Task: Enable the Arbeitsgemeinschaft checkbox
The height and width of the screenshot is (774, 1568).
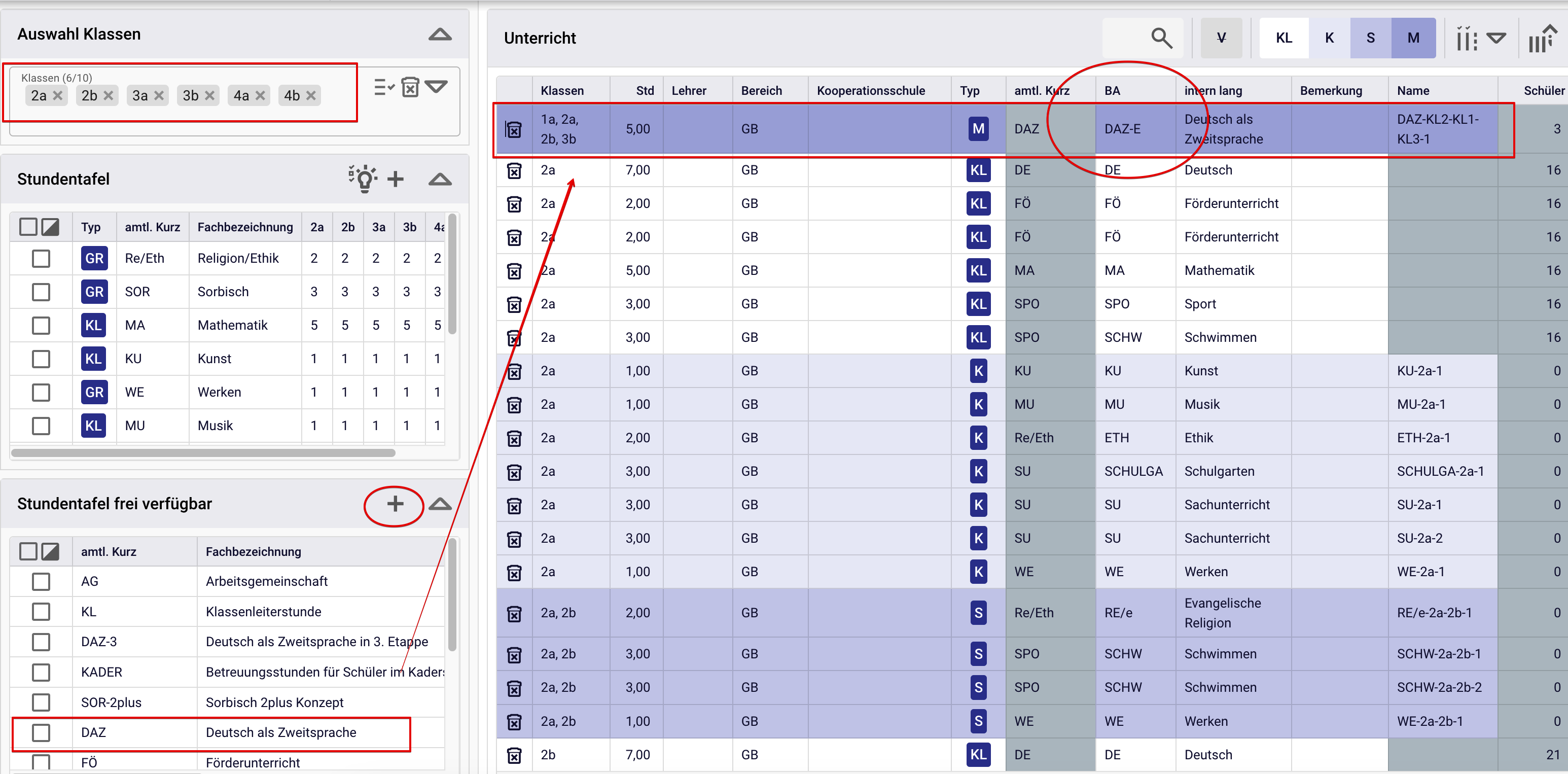Action: pyautogui.click(x=41, y=582)
